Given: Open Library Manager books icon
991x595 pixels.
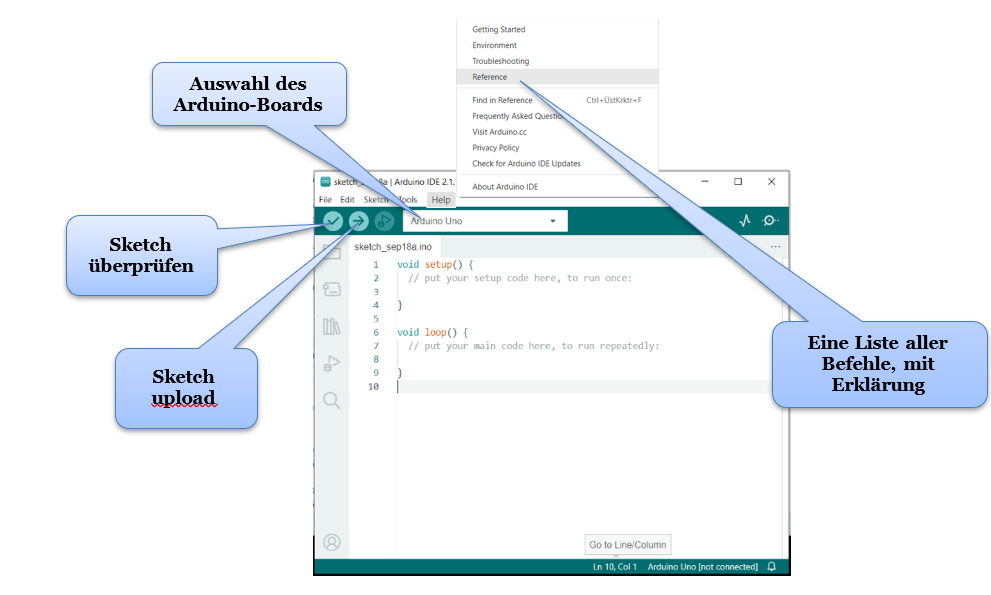Looking at the screenshot, I should (x=331, y=326).
